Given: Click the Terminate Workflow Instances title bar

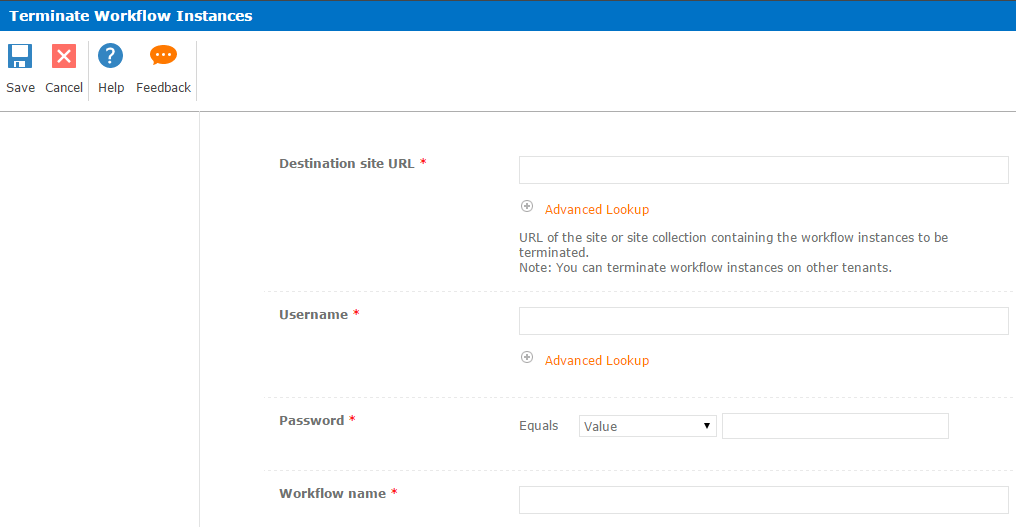Looking at the screenshot, I should (131, 16).
